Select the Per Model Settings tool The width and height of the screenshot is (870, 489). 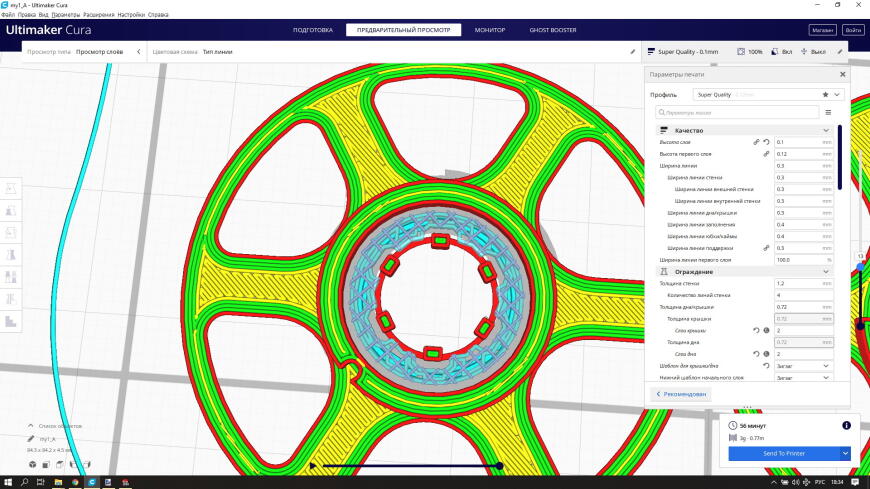(x=11, y=277)
